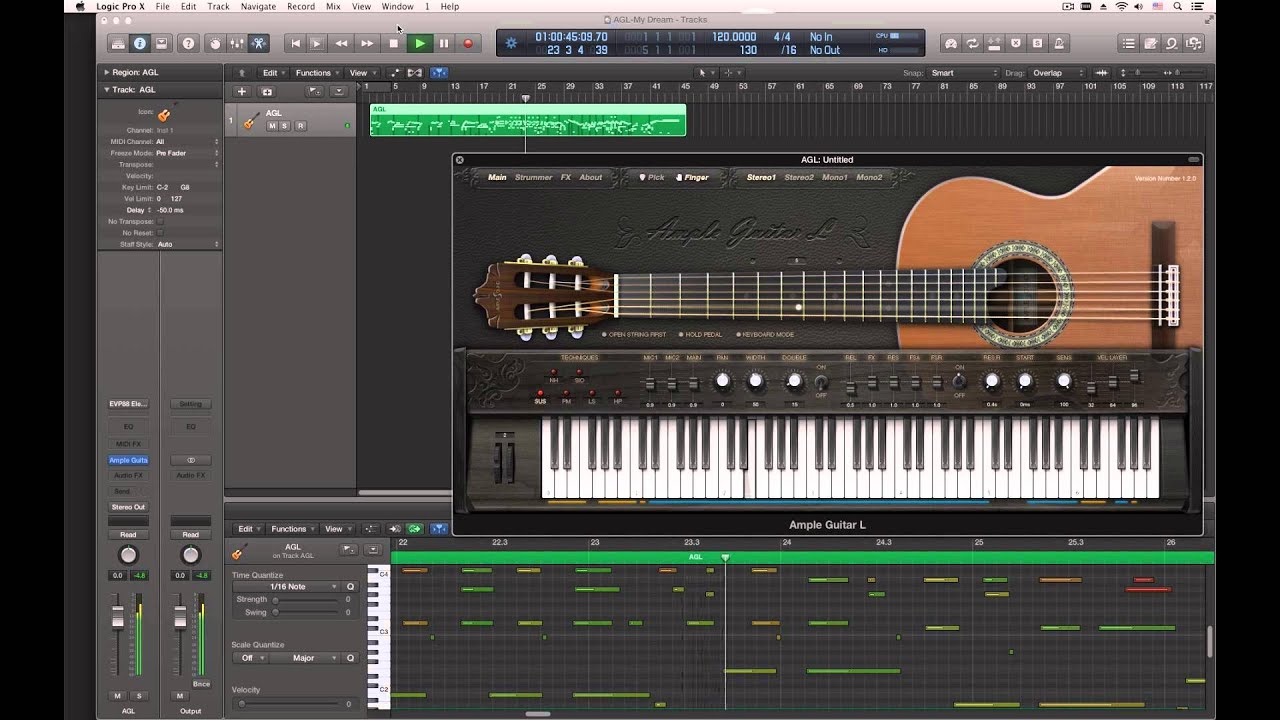Open the Apple menu

click(x=80, y=6)
